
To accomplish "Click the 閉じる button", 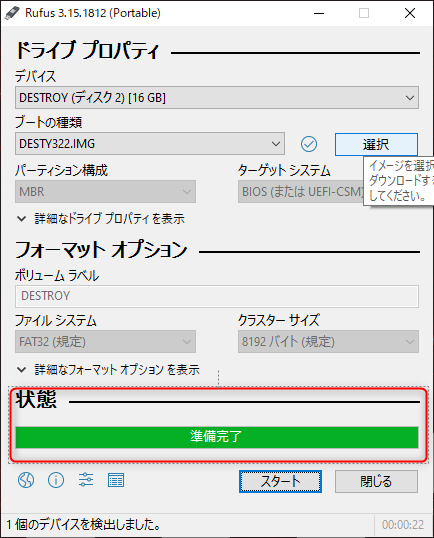I will point(376,481).
